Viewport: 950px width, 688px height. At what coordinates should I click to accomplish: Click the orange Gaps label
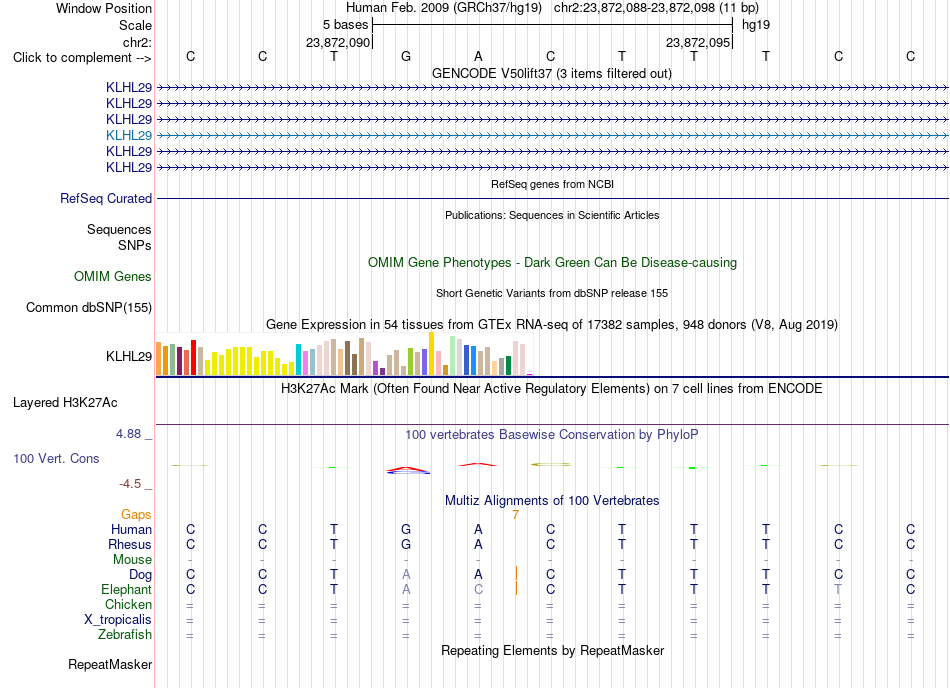point(136,515)
